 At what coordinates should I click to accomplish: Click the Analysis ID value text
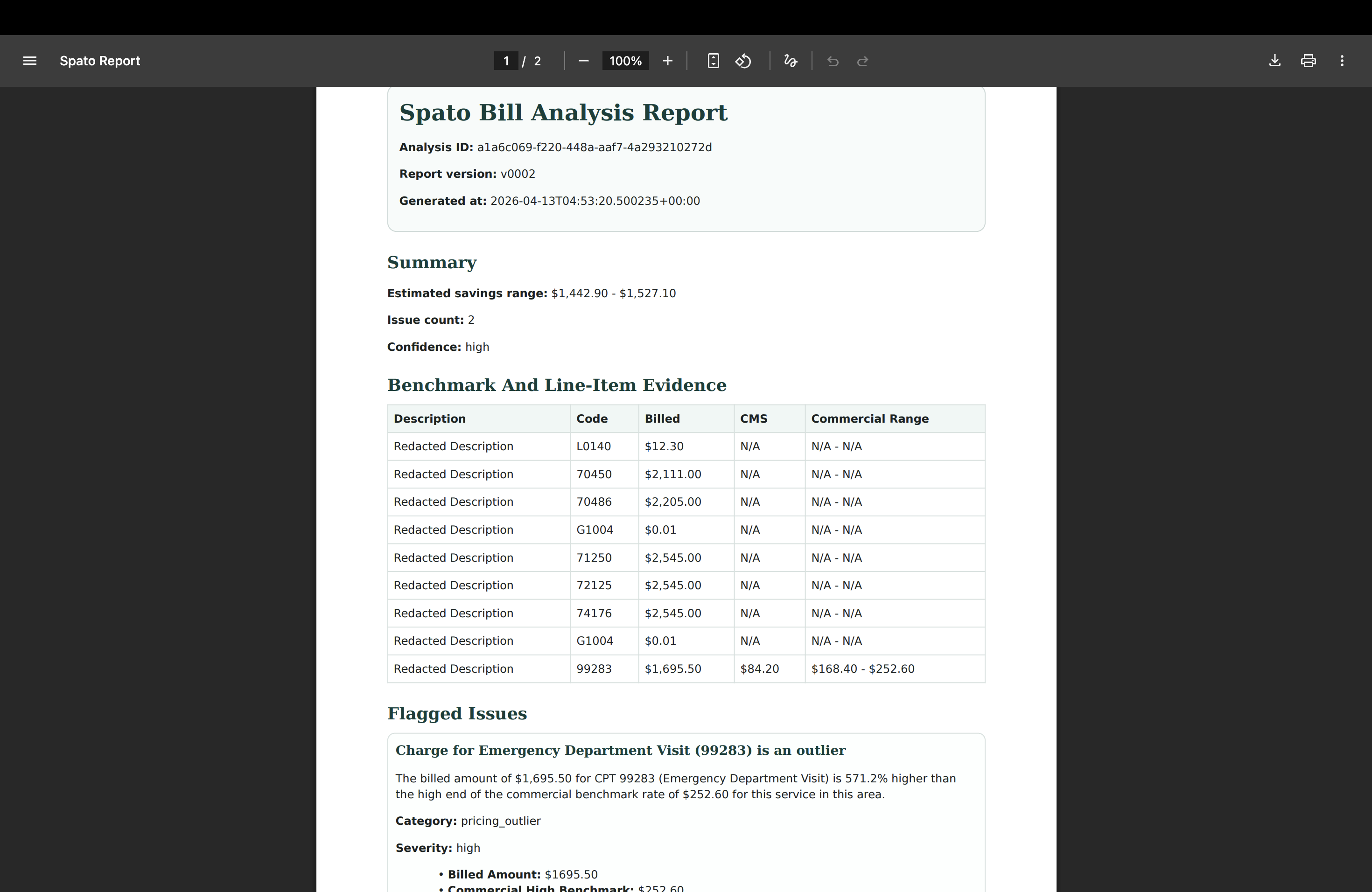[x=594, y=147]
